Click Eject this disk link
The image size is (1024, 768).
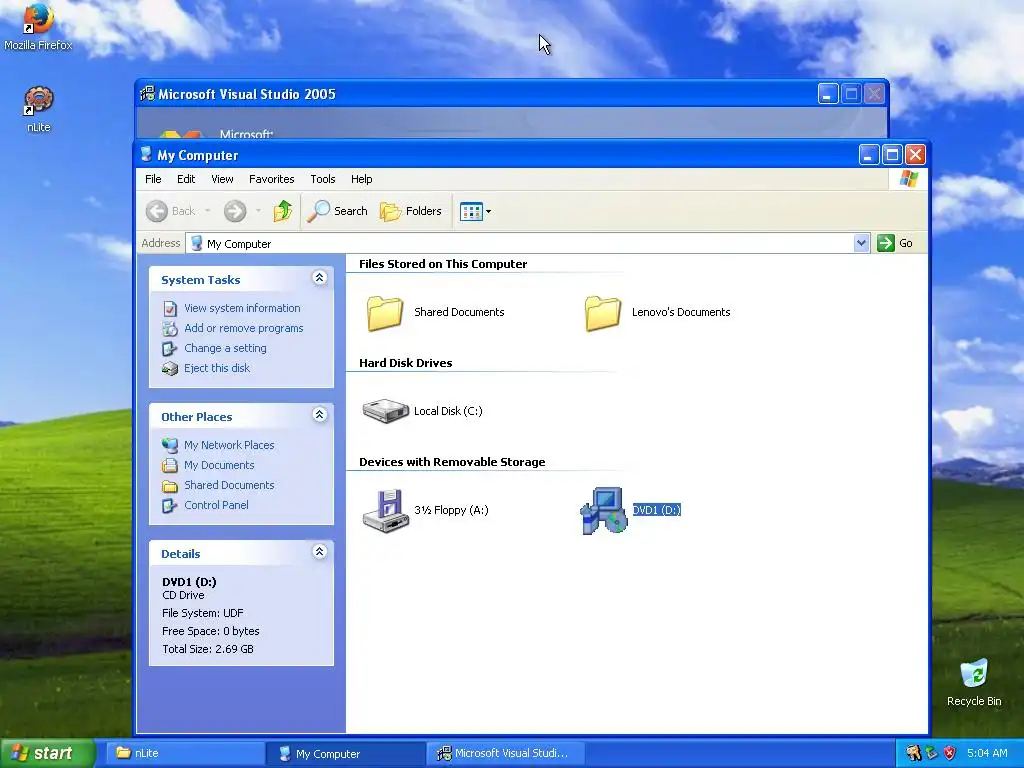(x=217, y=368)
